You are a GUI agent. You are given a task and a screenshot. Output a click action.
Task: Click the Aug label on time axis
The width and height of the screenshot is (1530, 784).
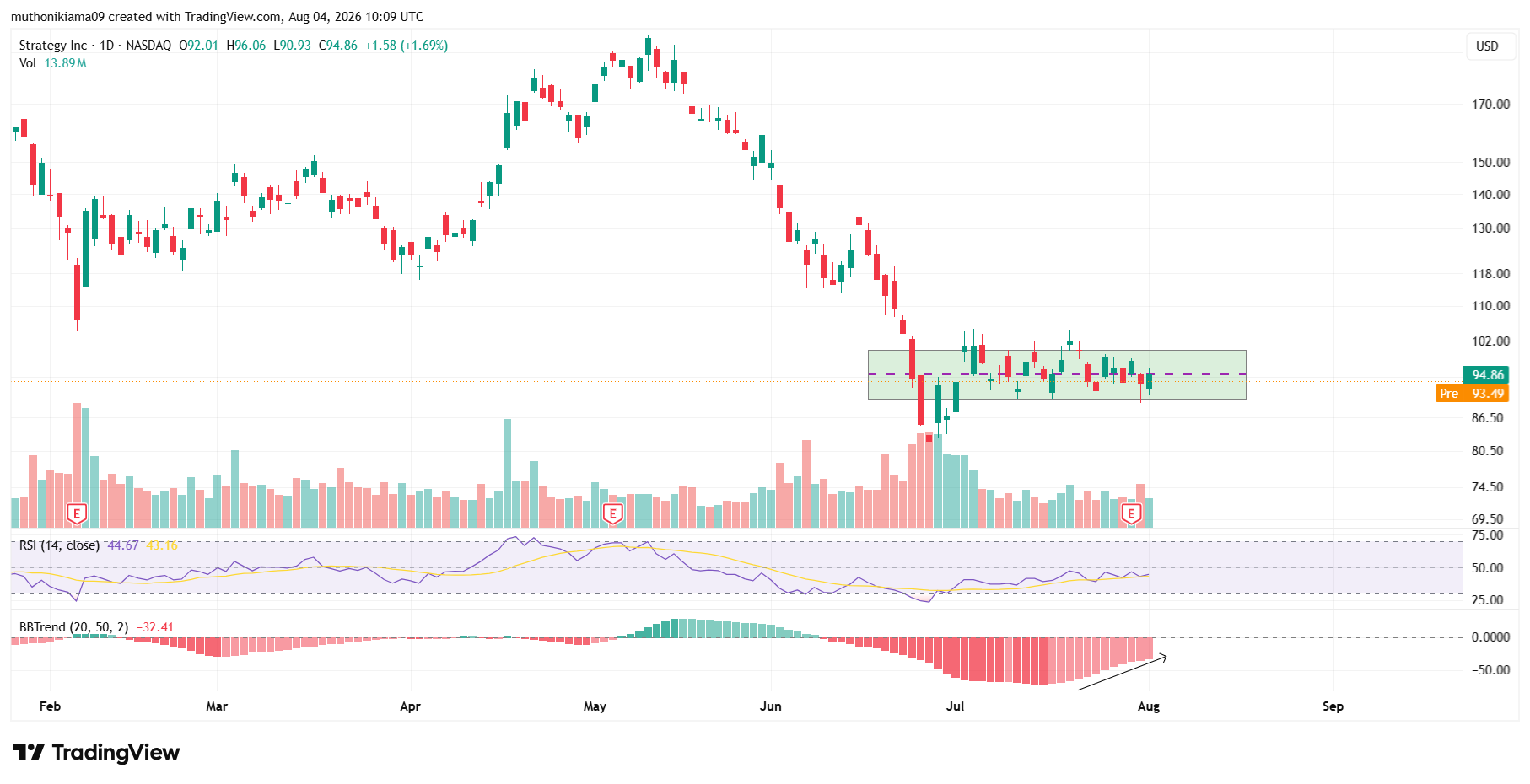[x=1148, y=706]
